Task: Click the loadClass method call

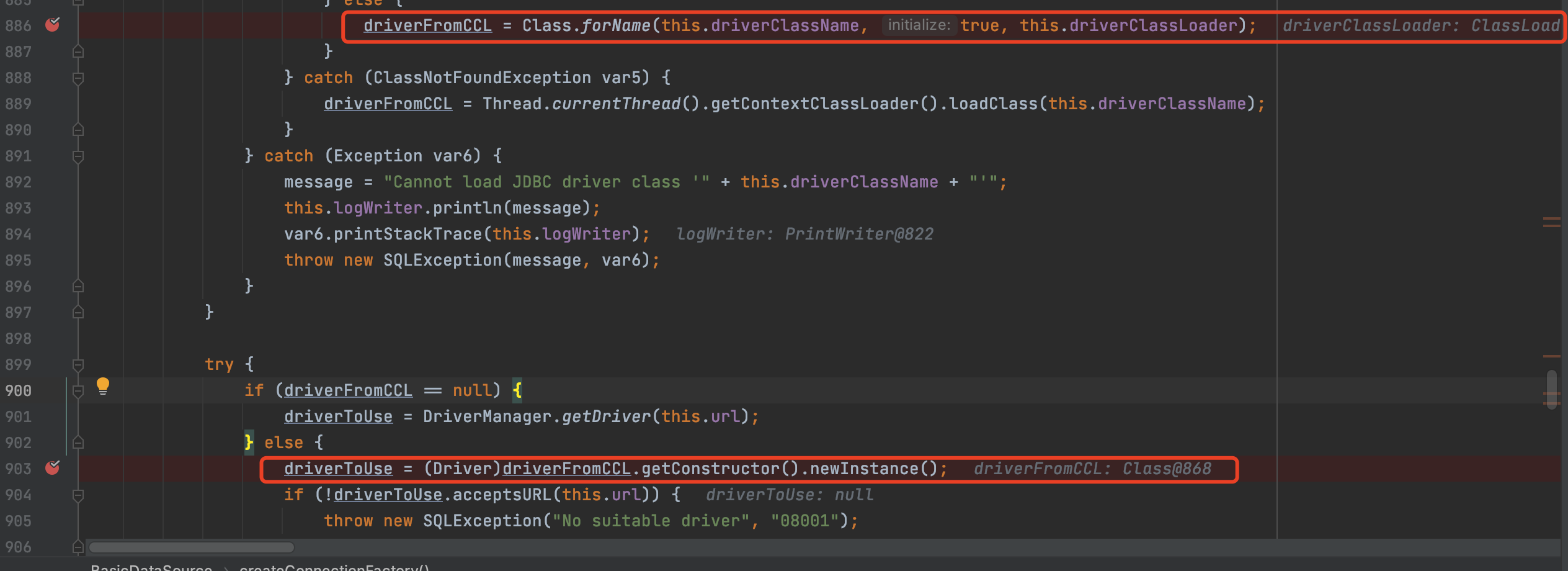Action: click(993, 104)
